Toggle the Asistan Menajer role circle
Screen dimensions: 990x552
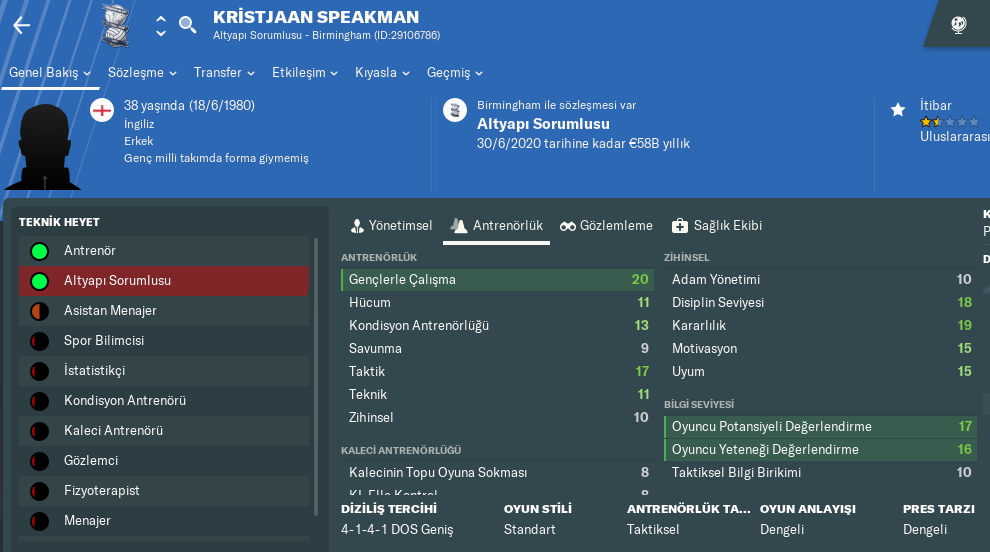(39, 311)
